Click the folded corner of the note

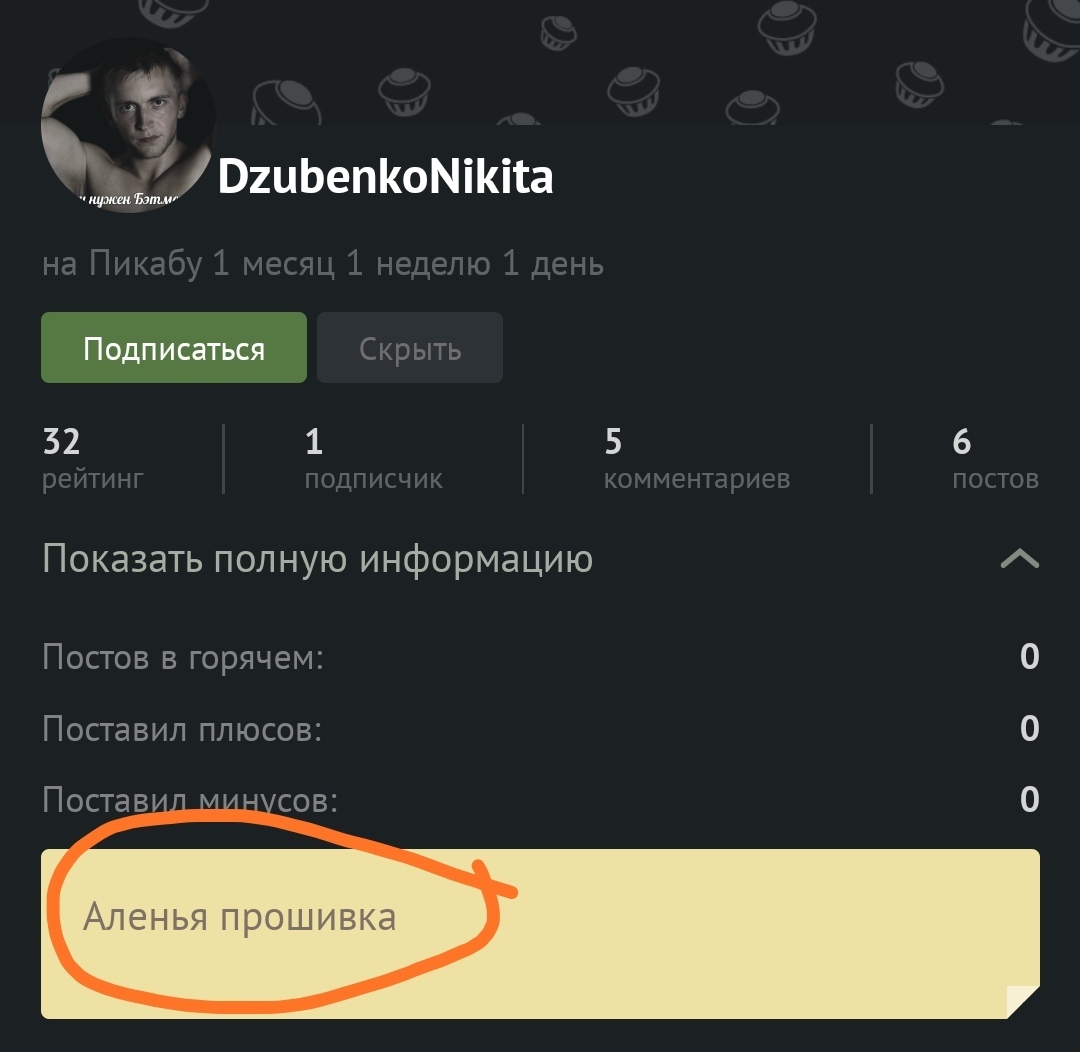click(x=1023, y=1002)
